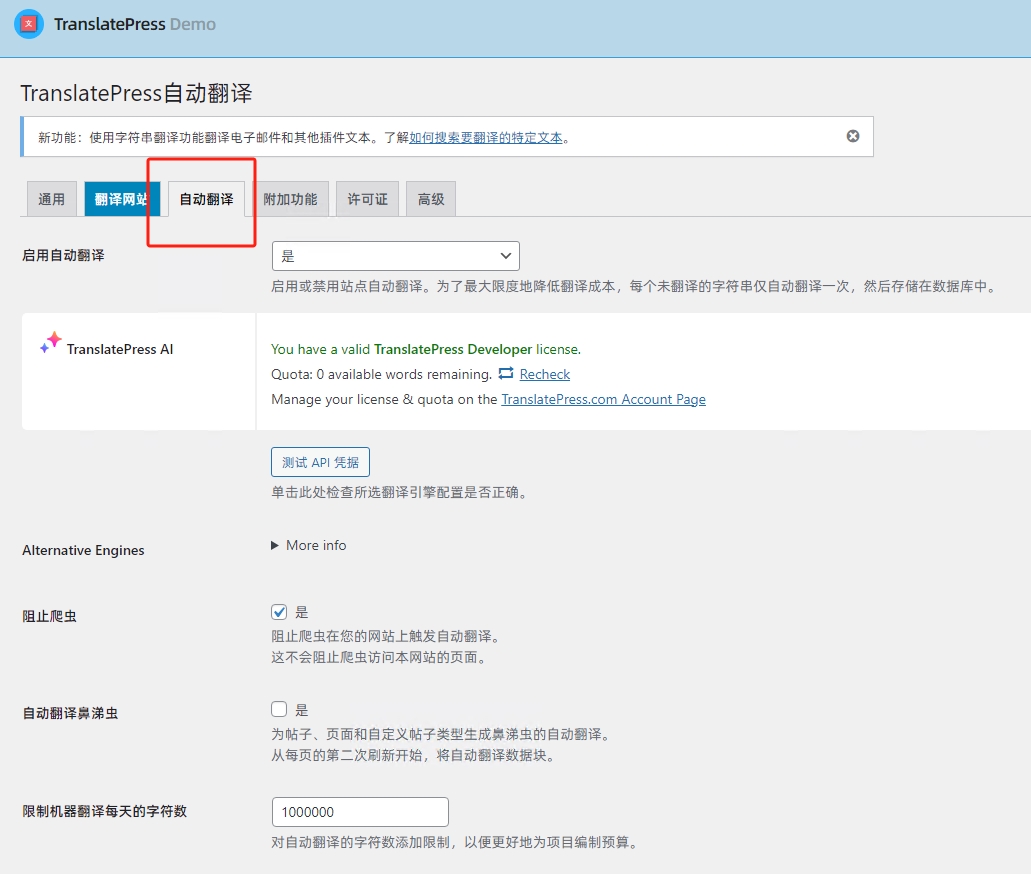Uncheck the 阻止爬虫 checkbox
The width and height of the screenshot is (1031, 874).
point(279,612)
